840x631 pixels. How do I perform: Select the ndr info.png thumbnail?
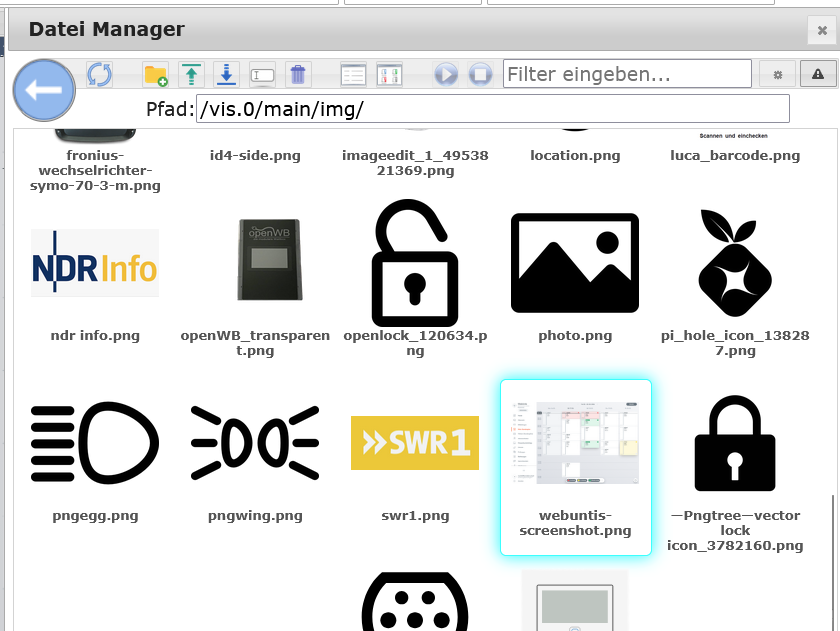pyautogui.click(x=95, y=263)
